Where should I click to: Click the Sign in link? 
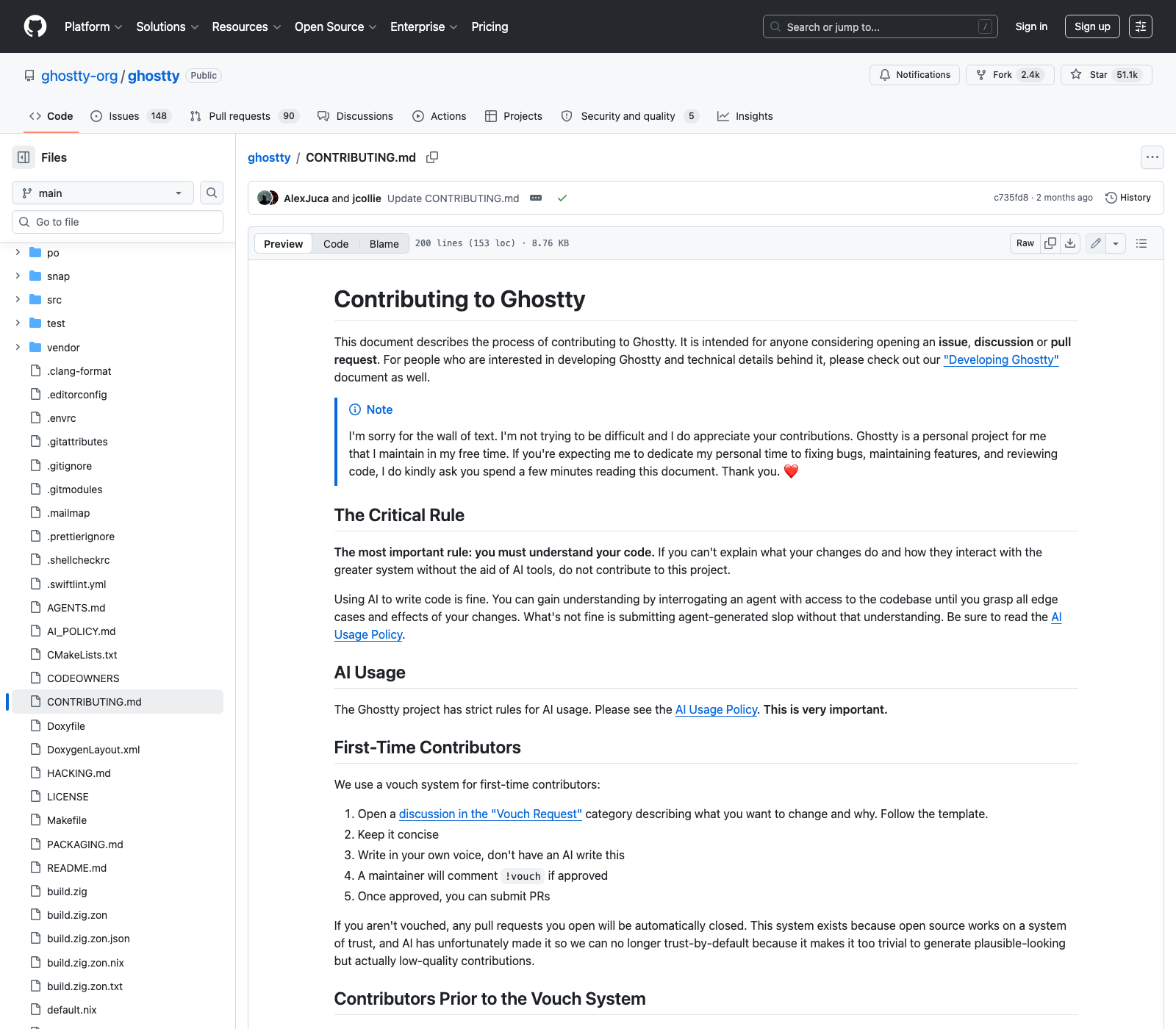pos(1031,26)
